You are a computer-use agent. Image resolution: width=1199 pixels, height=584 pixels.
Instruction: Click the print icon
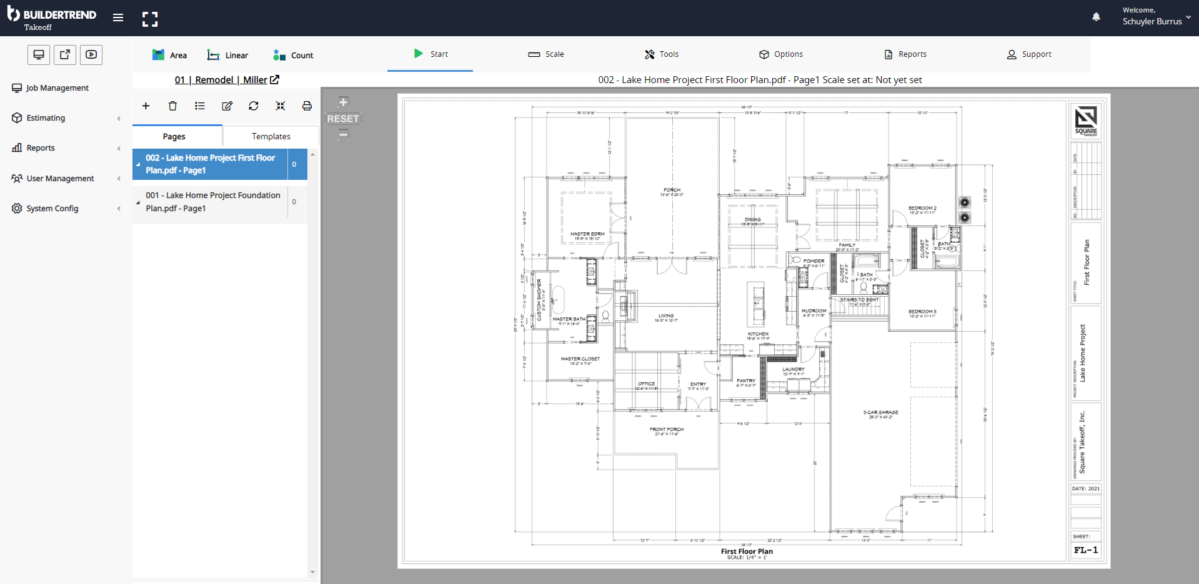307,105
